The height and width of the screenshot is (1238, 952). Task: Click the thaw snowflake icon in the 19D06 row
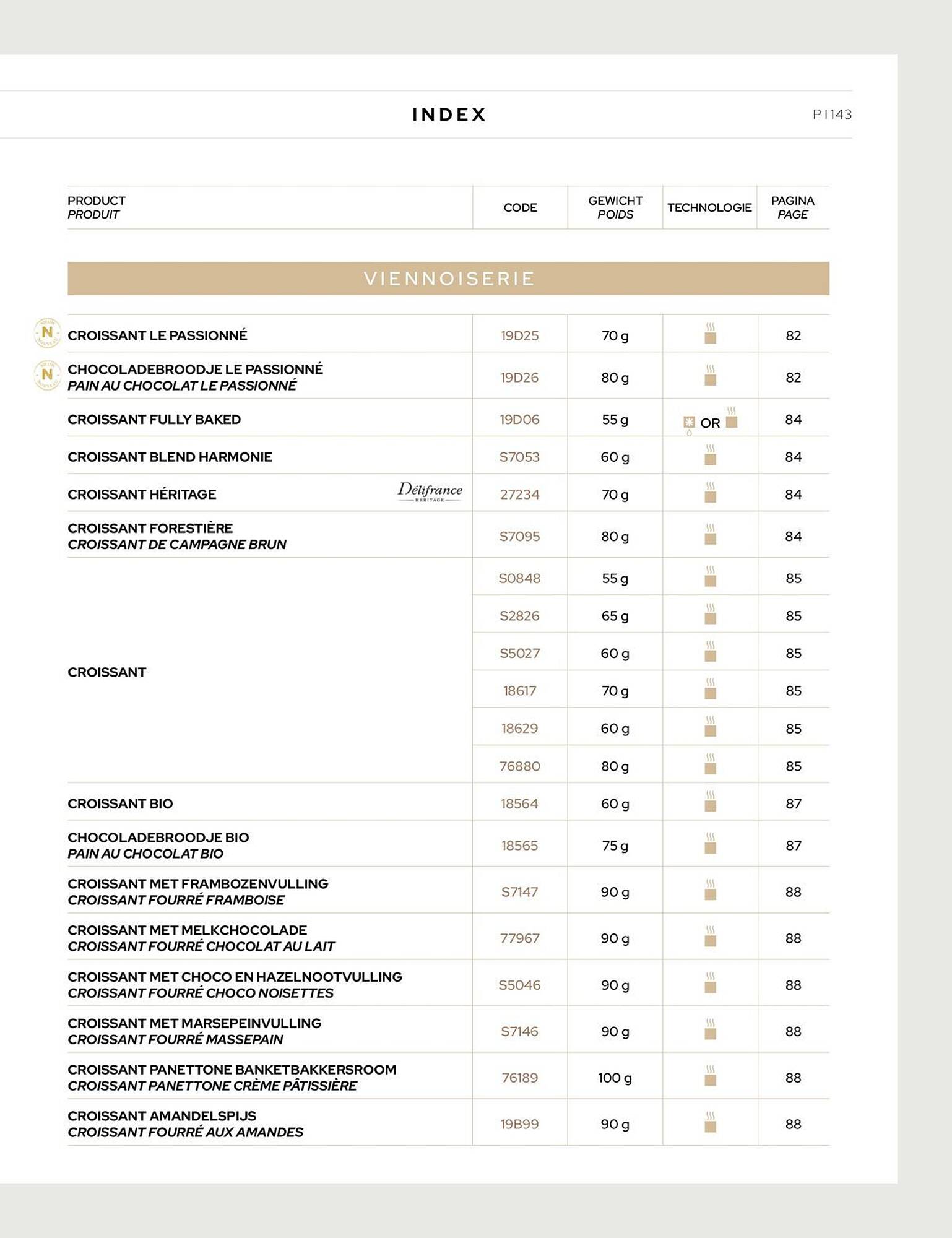point(689,425)
